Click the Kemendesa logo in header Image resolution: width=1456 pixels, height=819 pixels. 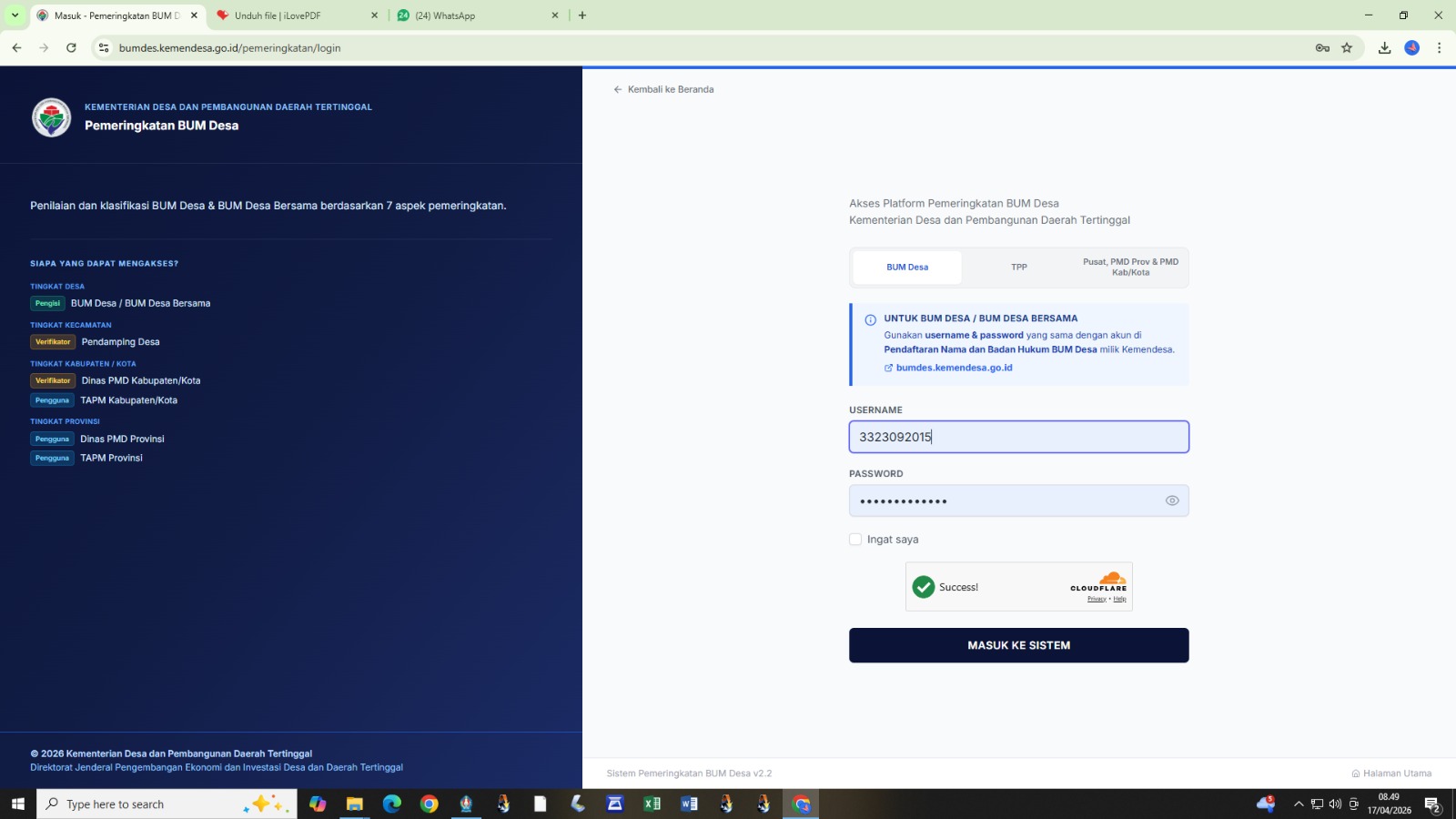(51, 117)
